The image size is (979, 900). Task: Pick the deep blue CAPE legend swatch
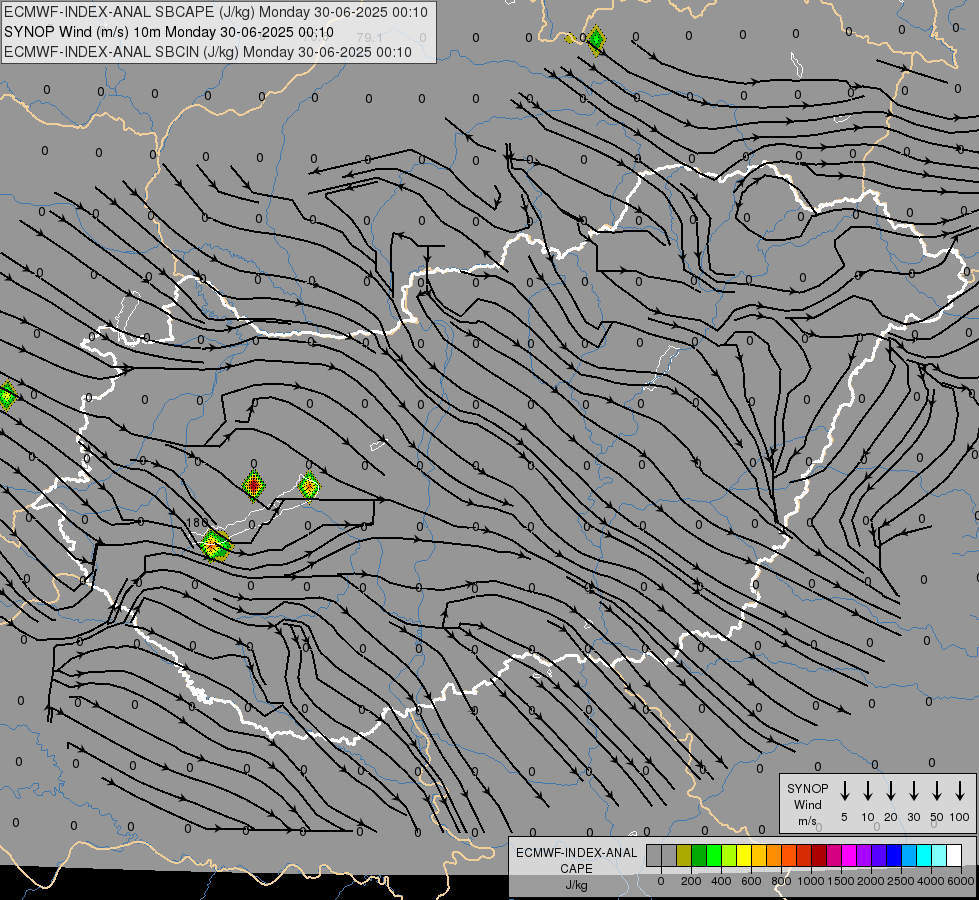click(893, 855)
